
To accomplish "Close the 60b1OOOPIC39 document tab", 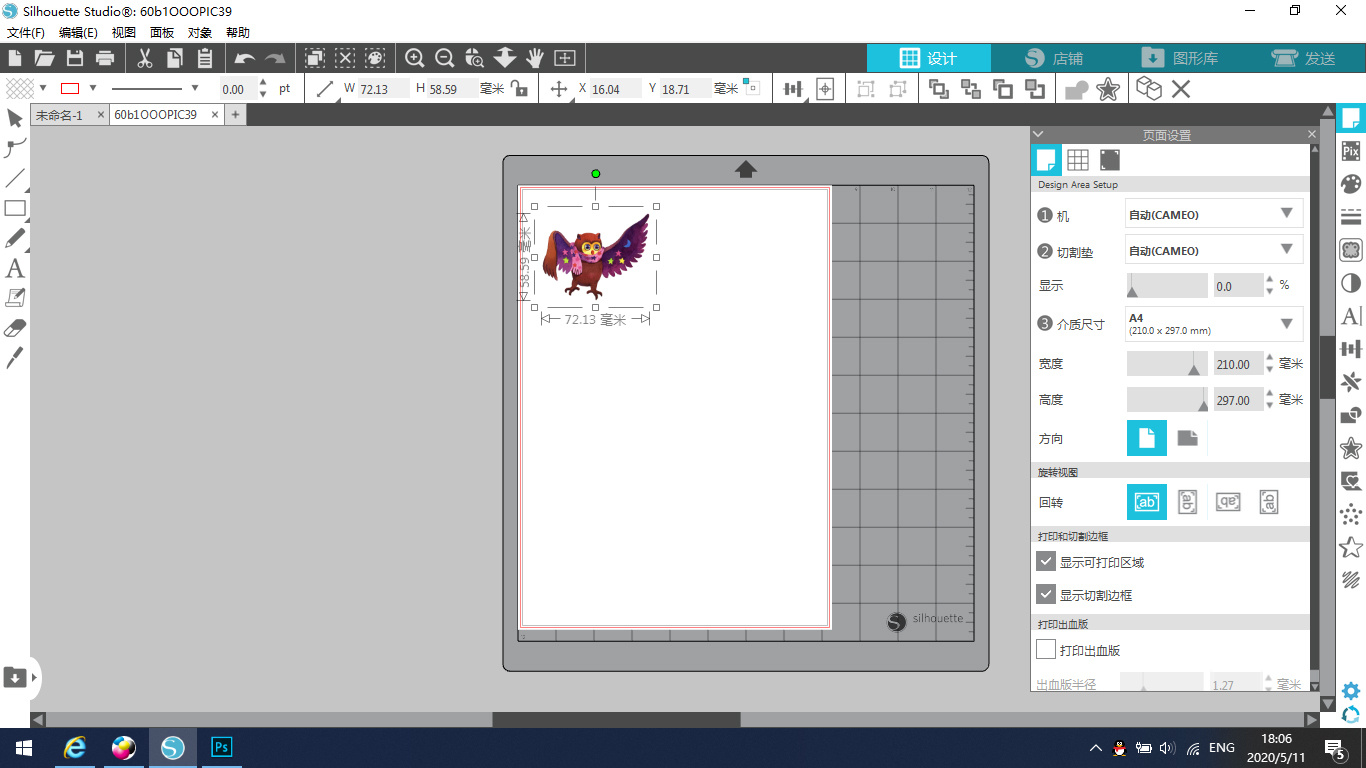I will 217,115.
